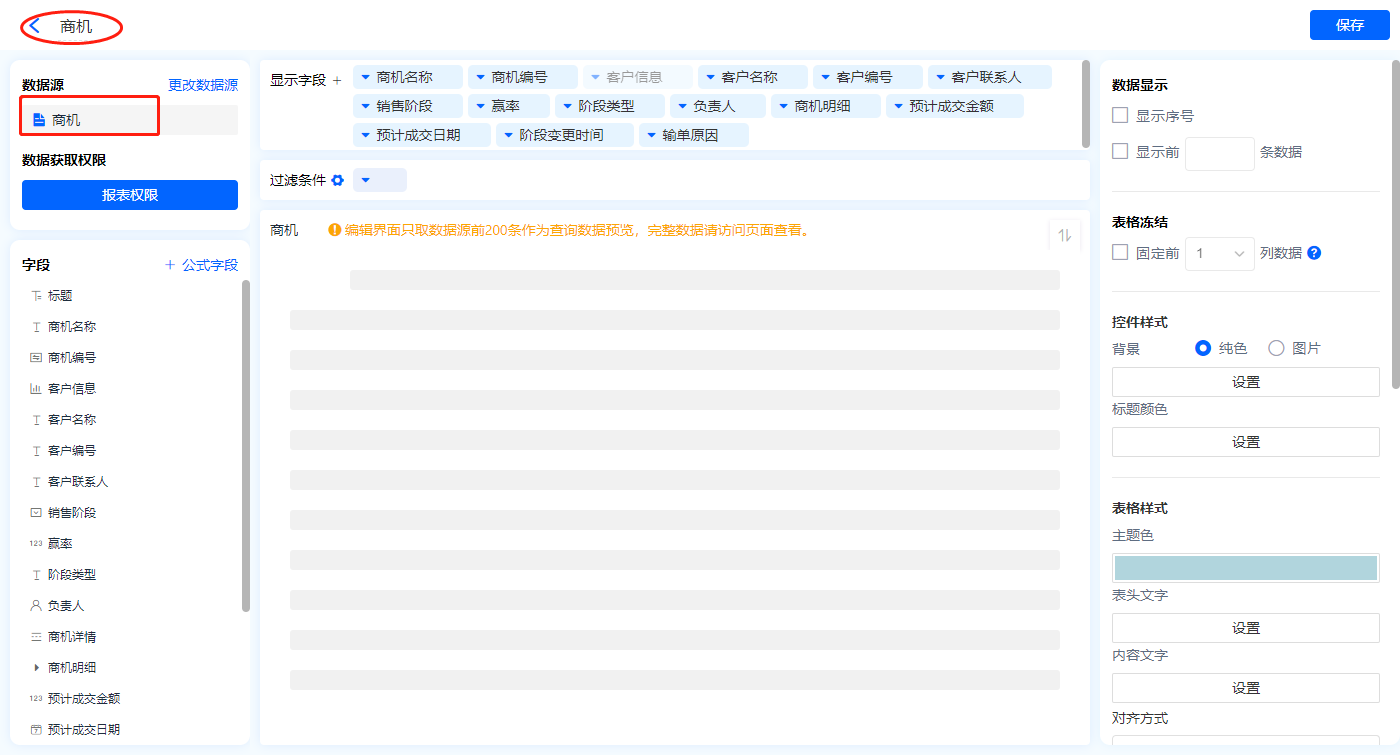Click the plus icon beside 显示字段
This screenshot has height=755, width=1400.
[x=337, y=80]
